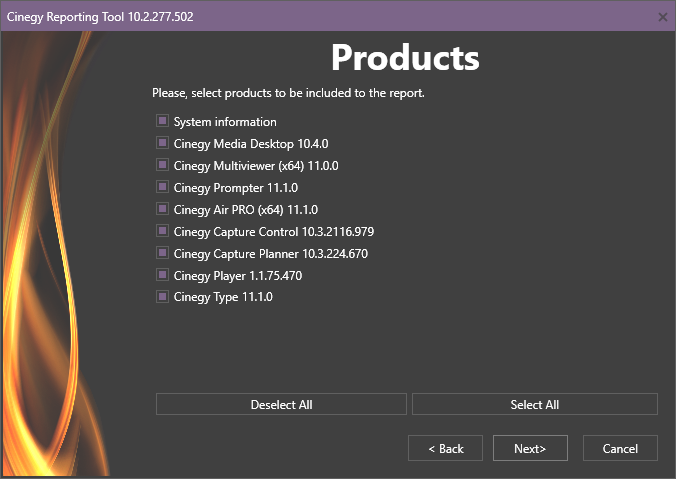
Task: Click the "Cinegy Player 1.1.75.470" label
Action: [238, 276]
